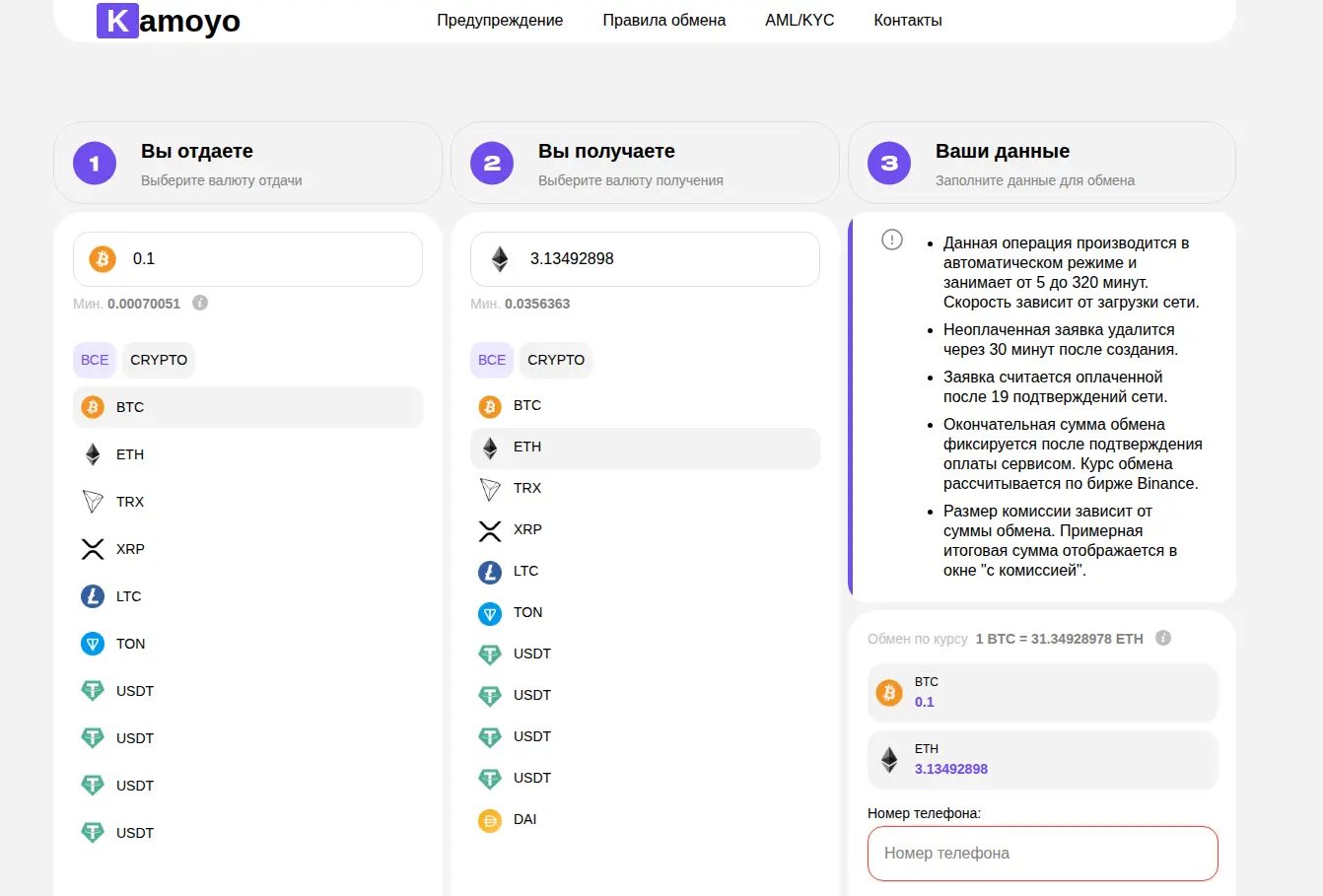Pick the LTC coin icon in the give column
1323x896 pixels.
(x=93, y=596)
